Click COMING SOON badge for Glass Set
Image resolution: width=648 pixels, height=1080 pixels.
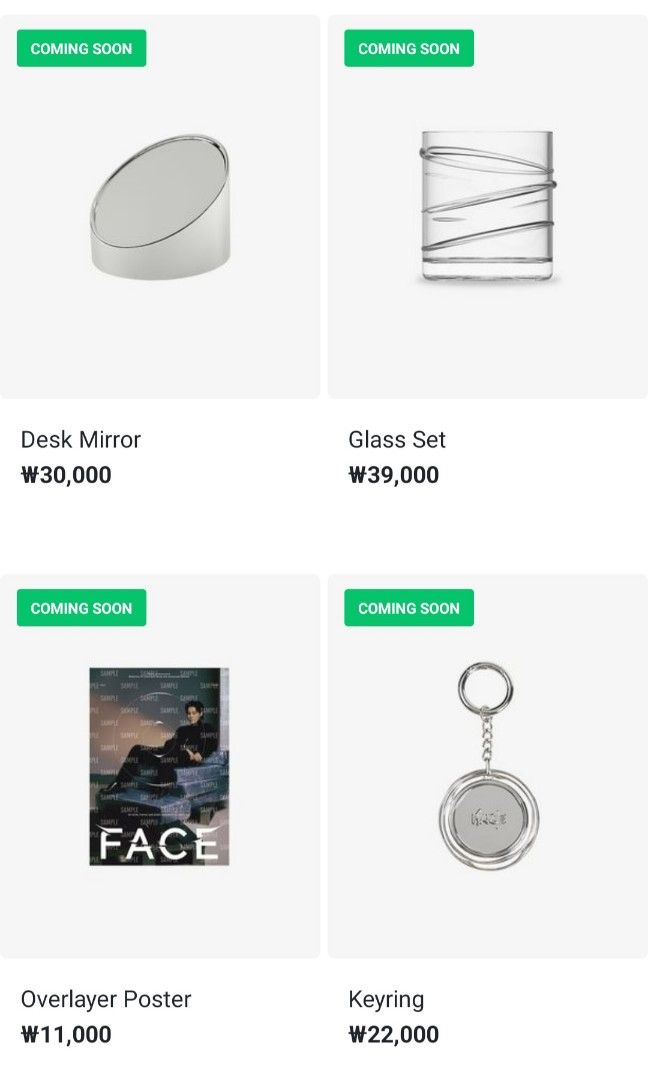click(x=408, y=47)
